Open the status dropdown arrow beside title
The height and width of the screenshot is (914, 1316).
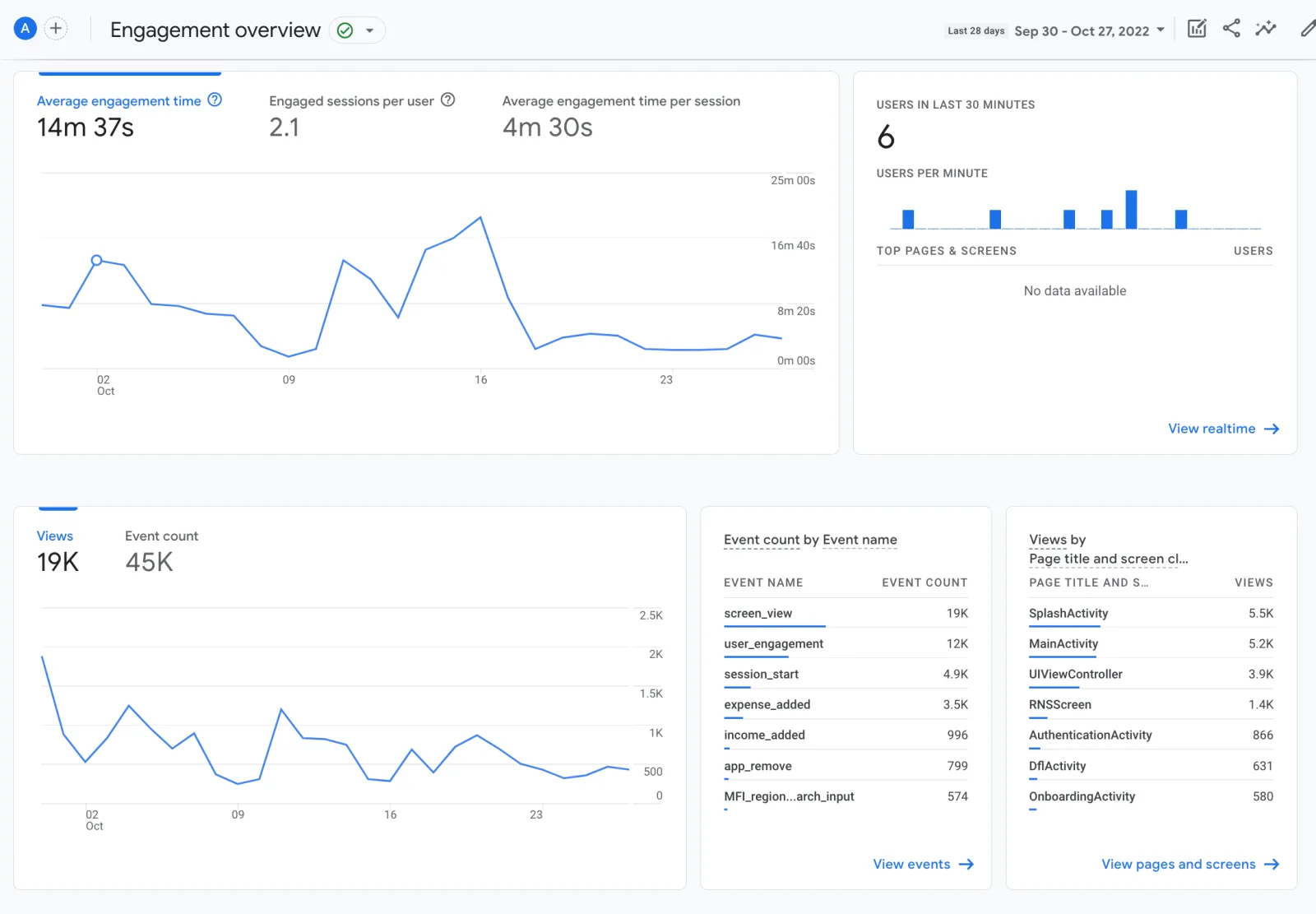point(370,30)
